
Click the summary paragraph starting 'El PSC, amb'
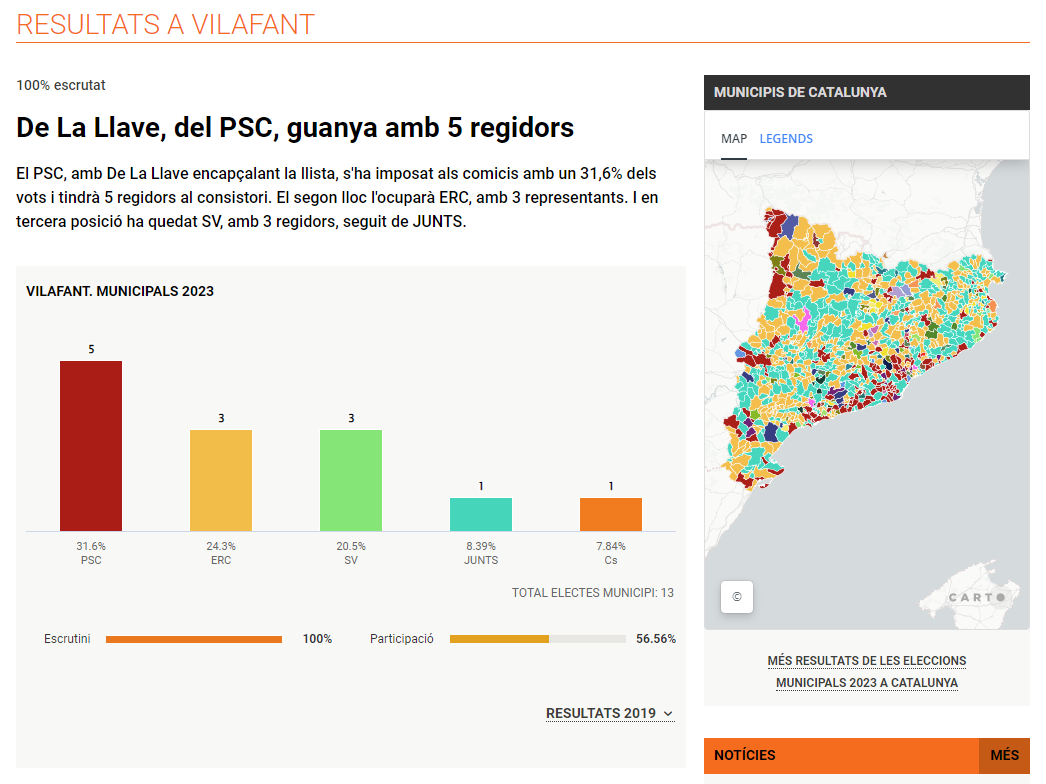[x=337, y=198]
